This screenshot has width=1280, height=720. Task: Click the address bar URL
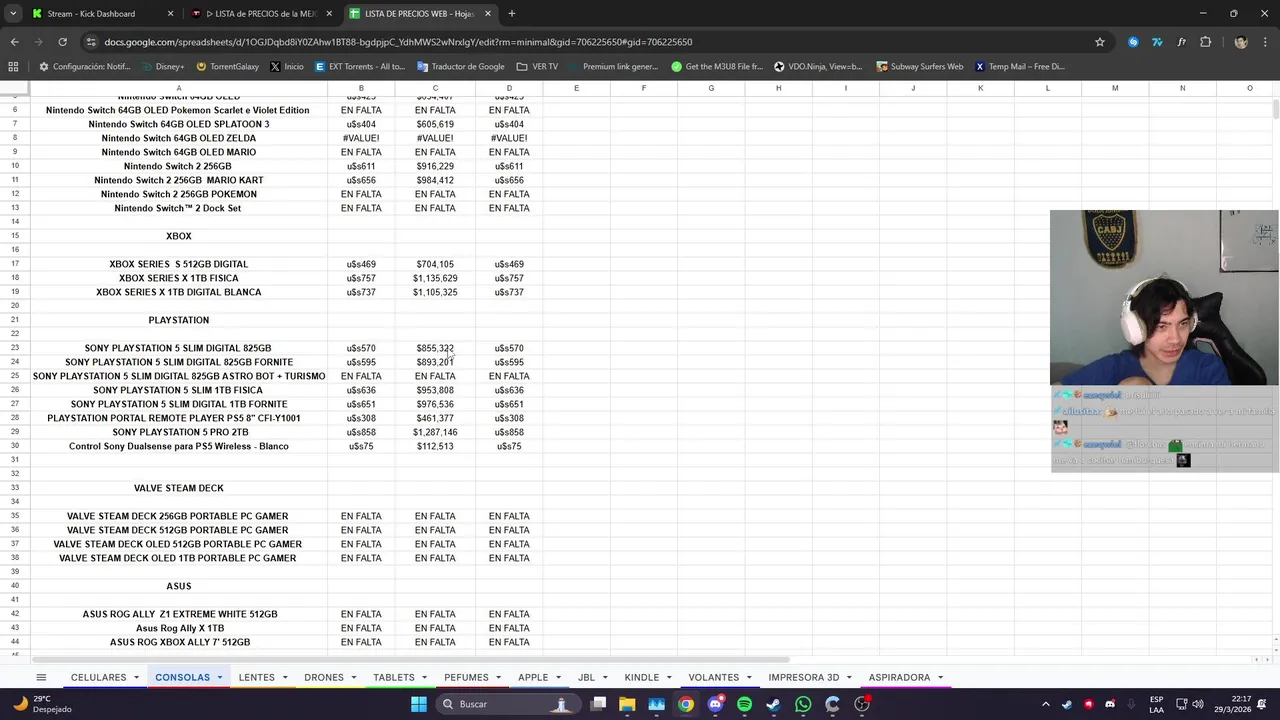[398, 42]
